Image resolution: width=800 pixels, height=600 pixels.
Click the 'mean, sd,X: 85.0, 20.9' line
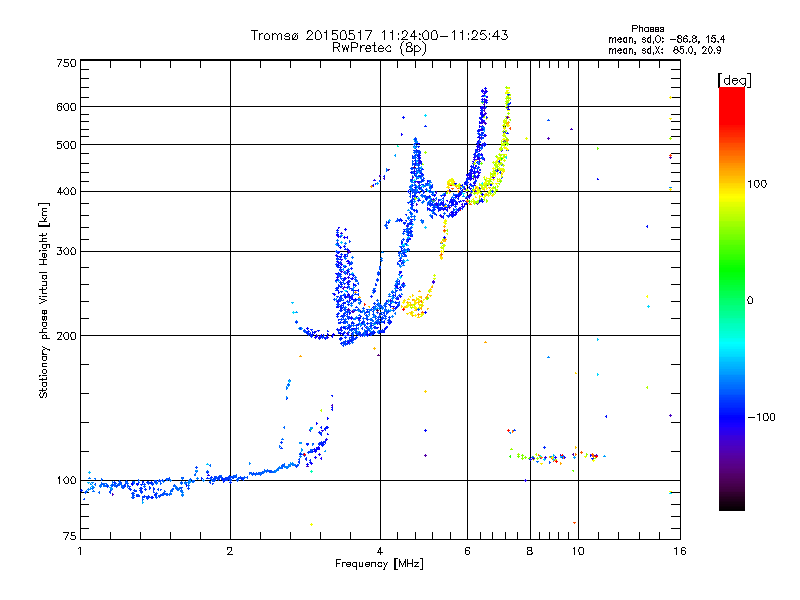click(664, 50)
